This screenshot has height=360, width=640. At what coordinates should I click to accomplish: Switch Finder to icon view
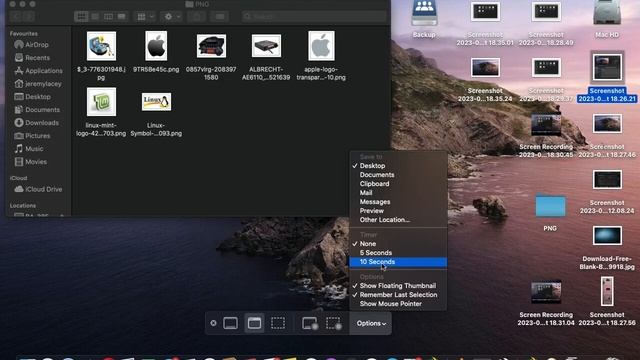[x=81, y=16]
